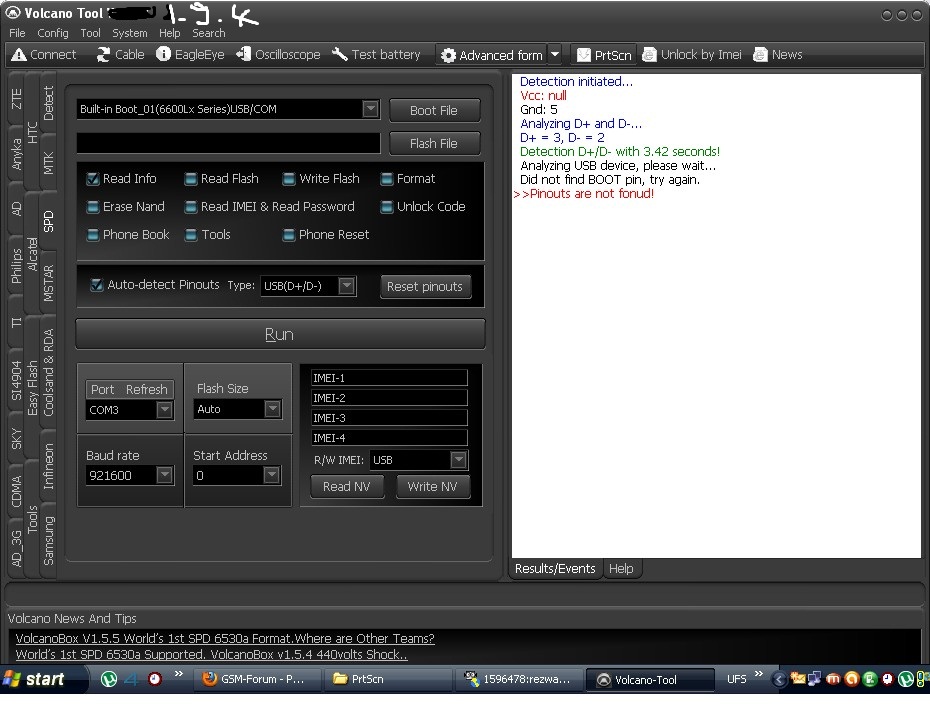Toggle the Write Flash checkbox
Viewport: 930px width, 710px height.
click(x=289, y=179)
